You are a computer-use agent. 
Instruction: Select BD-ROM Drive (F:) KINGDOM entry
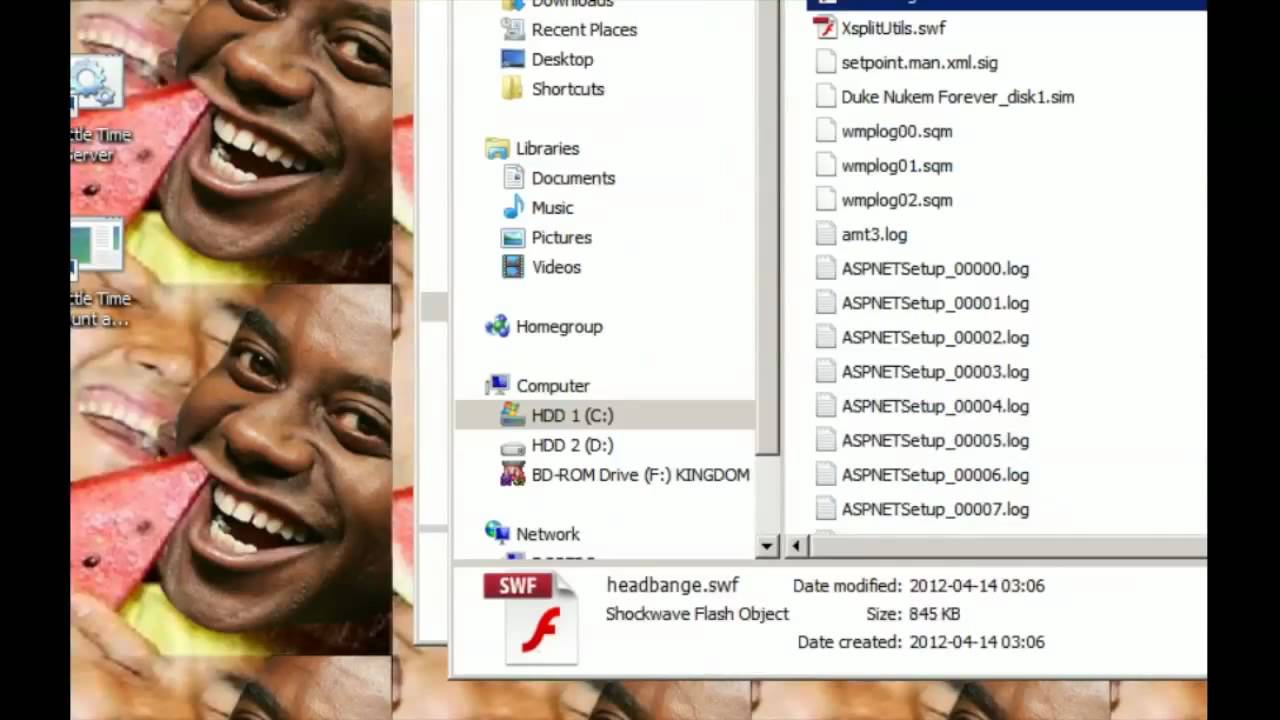point(640,474)
